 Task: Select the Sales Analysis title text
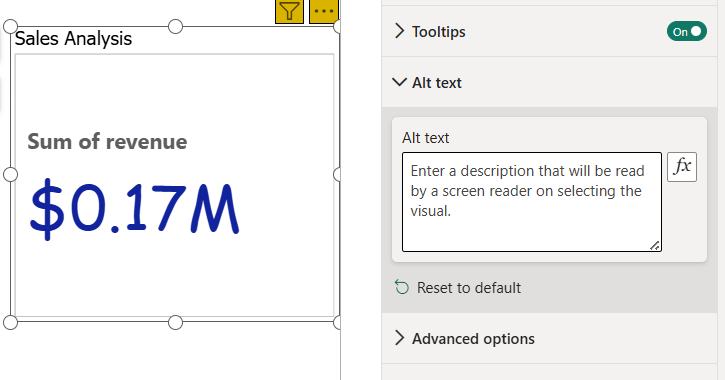[x=74, y=39]
